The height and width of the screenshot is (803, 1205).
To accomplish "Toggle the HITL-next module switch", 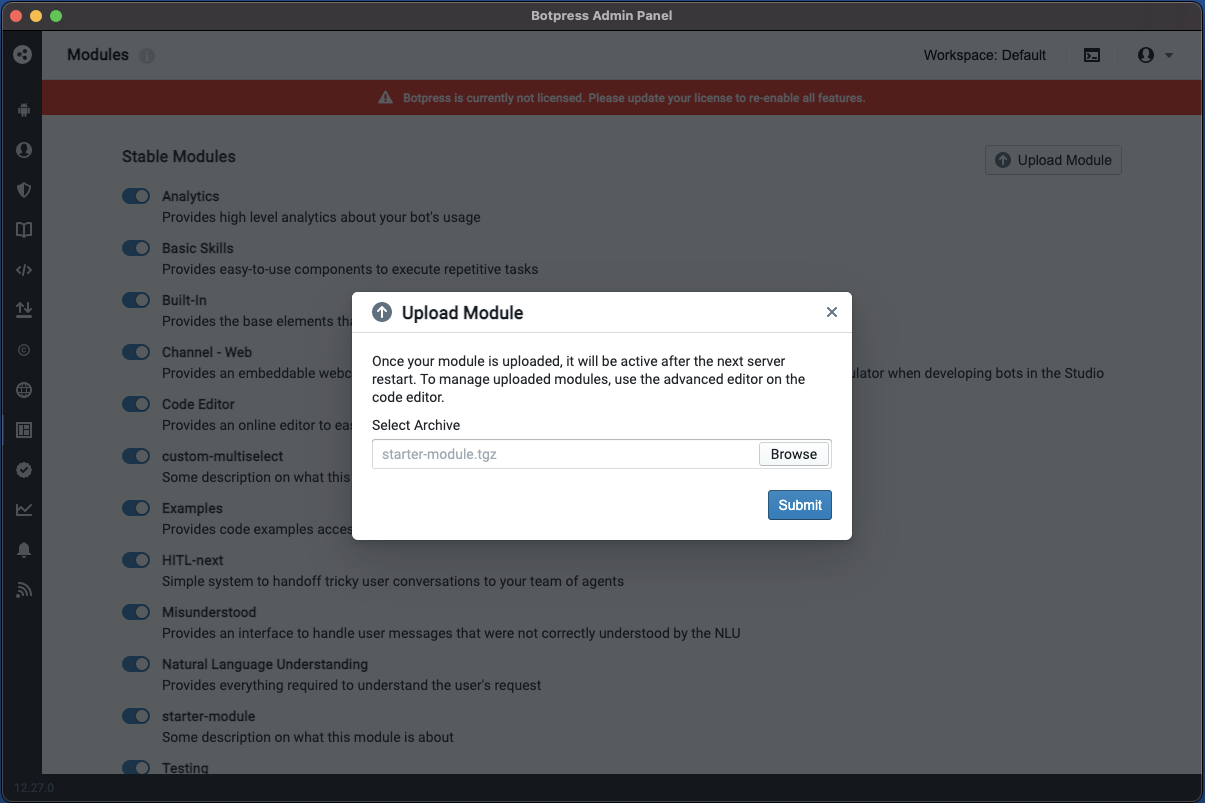I will click(136, 560).
